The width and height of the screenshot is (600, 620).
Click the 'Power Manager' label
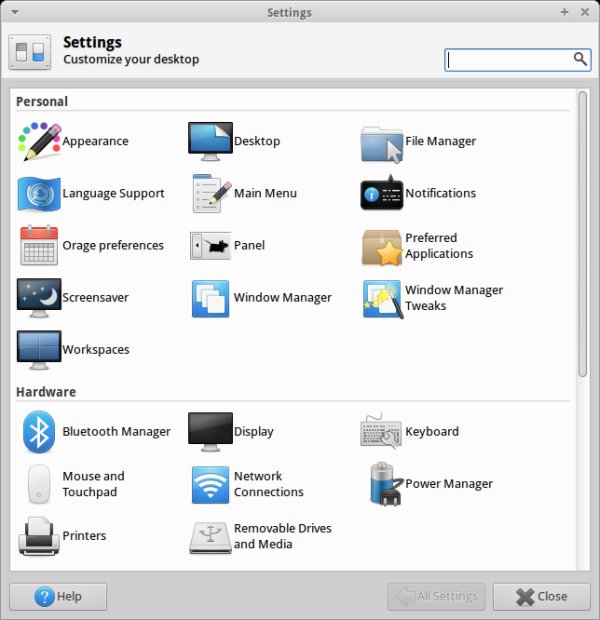449,484
